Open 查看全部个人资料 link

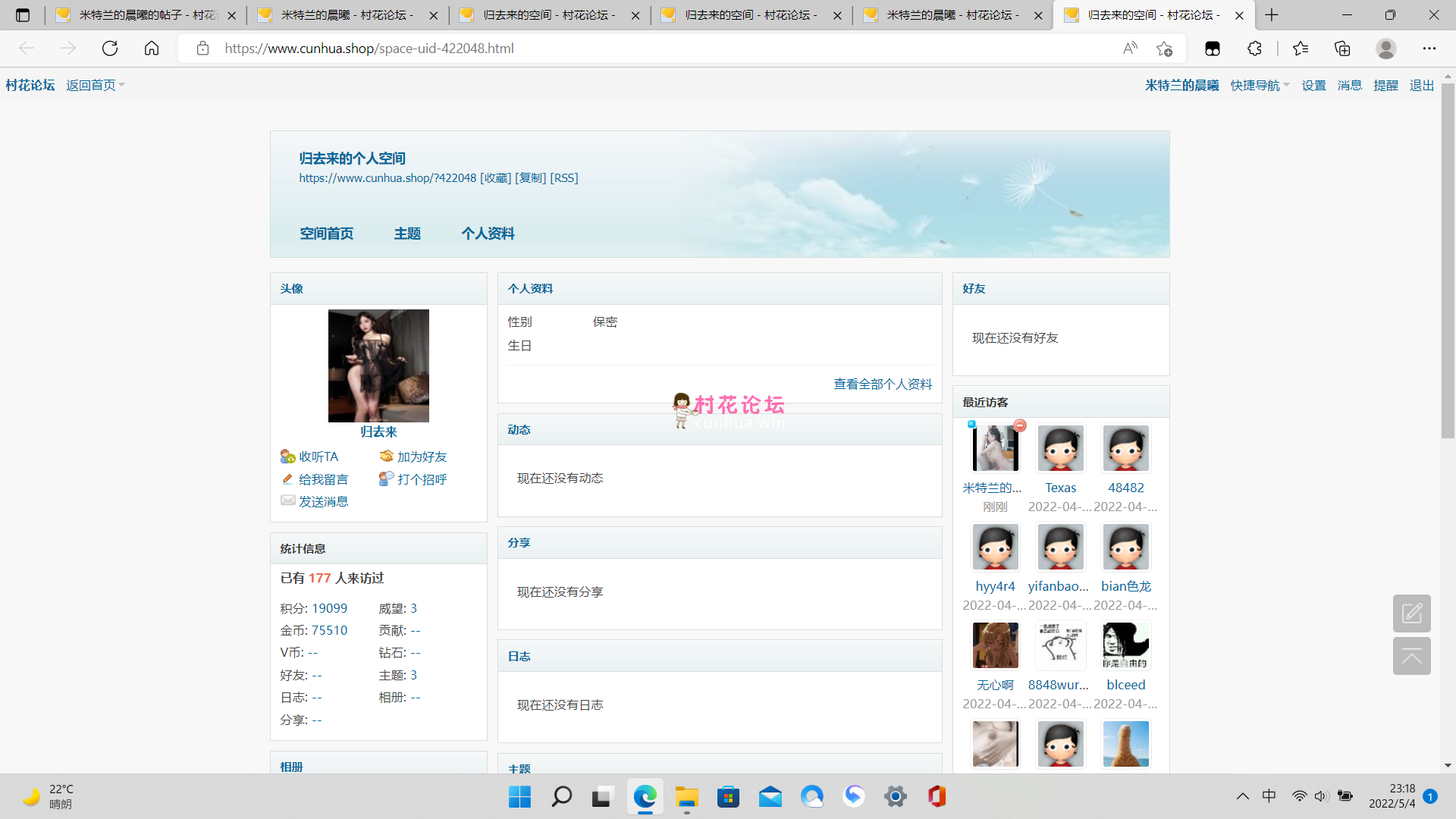[x=883, y=384]
